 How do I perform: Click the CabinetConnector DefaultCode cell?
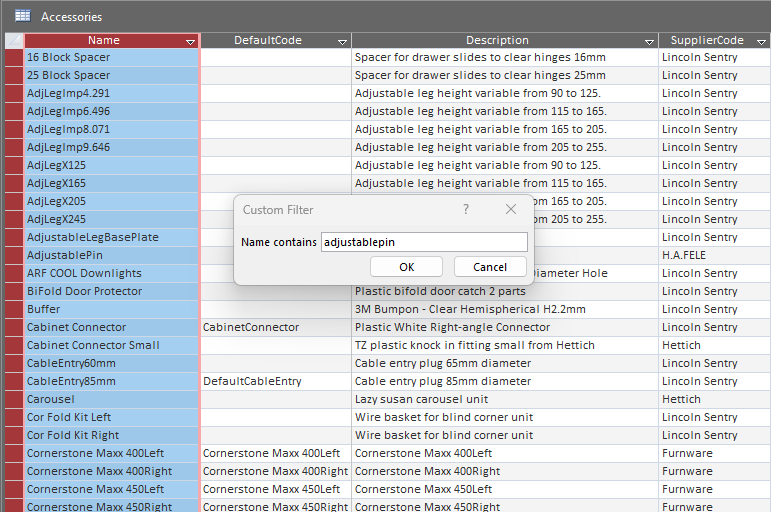(x=276, y=327)
